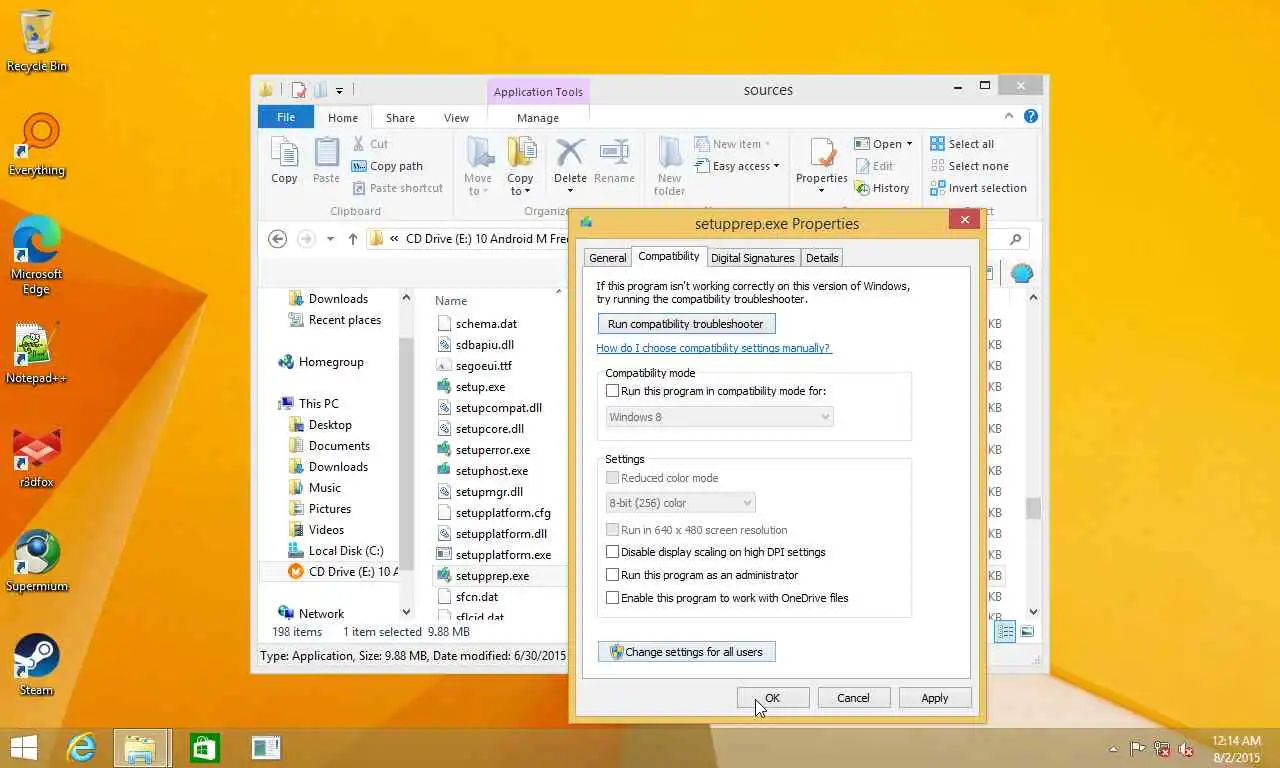Image resolution: width=1280 pixels, height=768 pixels.
Task: Open Microsoft Edge desktop shortcut
Action: click(36, 257)
